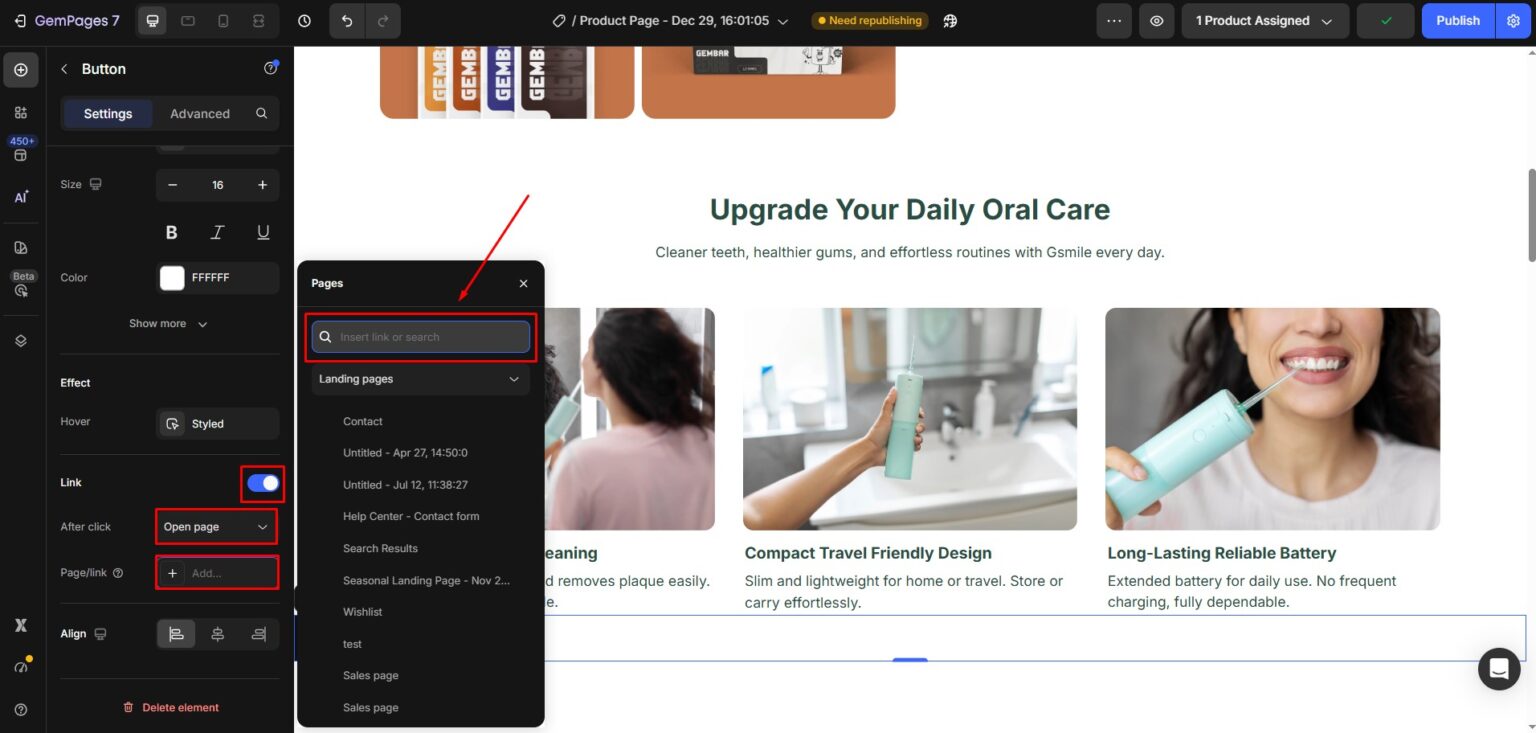Image resolution: width=1536 pixels, height=733 pixels.
Task: Search settings with the magnifier icon
Action: (262, 113)
